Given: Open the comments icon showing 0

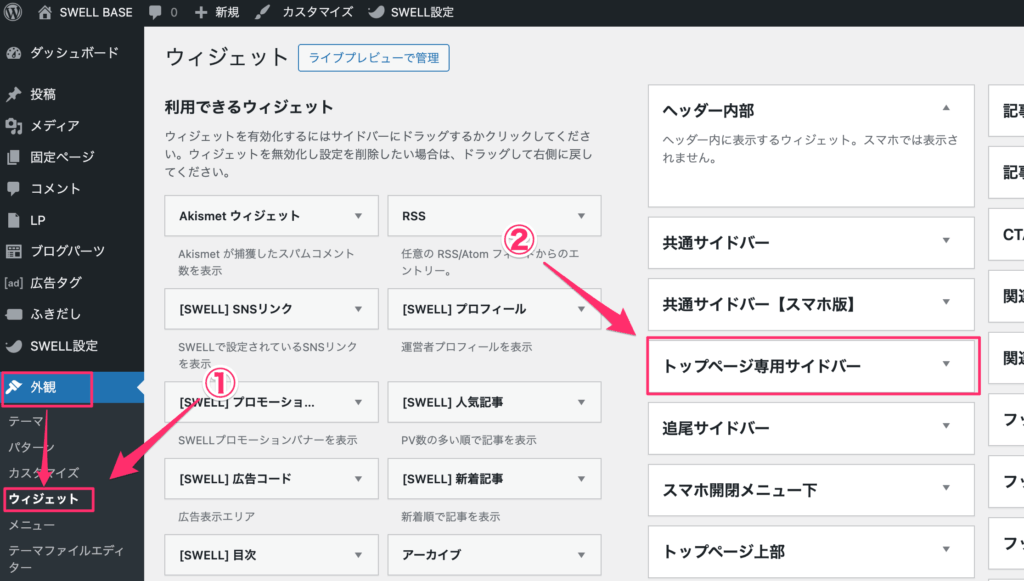Looking at the screenshot, I should click(155, 12).
